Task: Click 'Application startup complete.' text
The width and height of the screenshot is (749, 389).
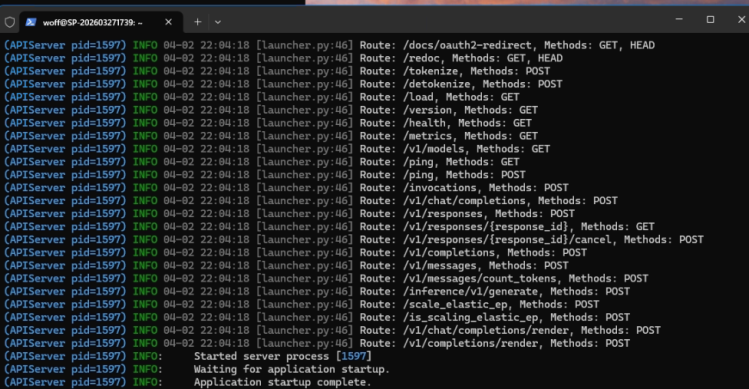Action: (283, 382)
